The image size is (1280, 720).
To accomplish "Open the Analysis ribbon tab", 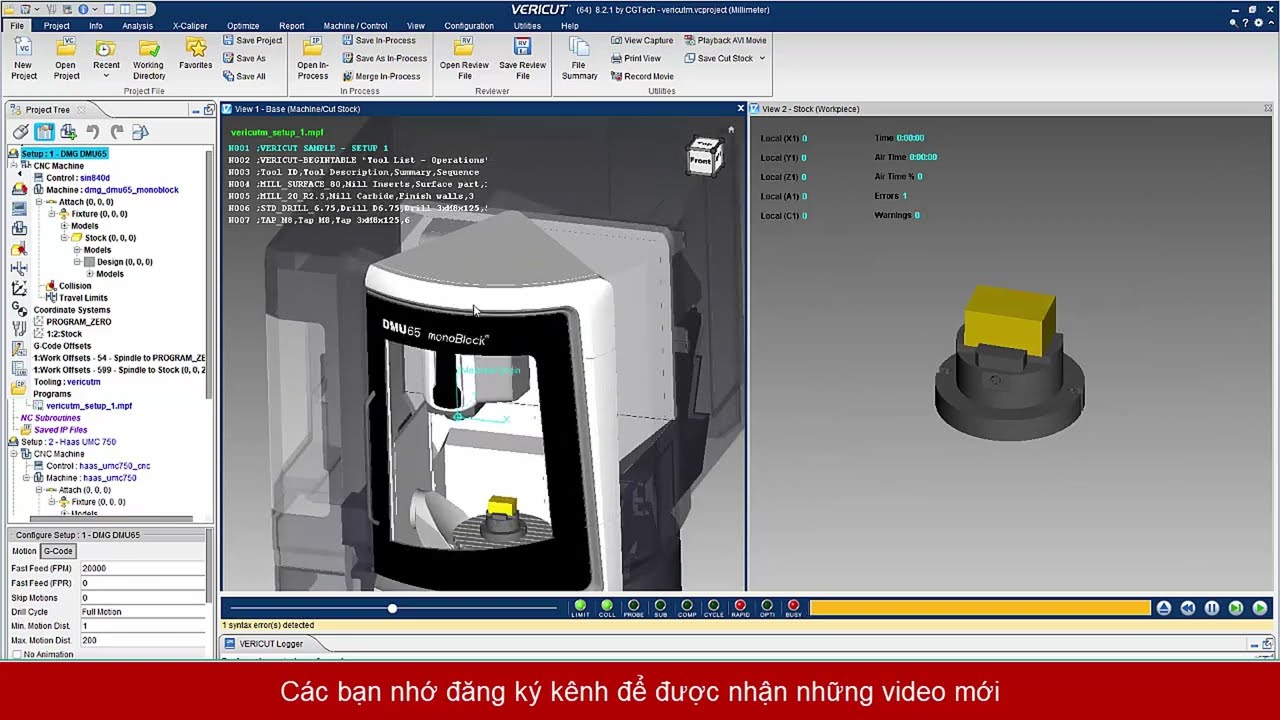I will click(x=137, y=26).
